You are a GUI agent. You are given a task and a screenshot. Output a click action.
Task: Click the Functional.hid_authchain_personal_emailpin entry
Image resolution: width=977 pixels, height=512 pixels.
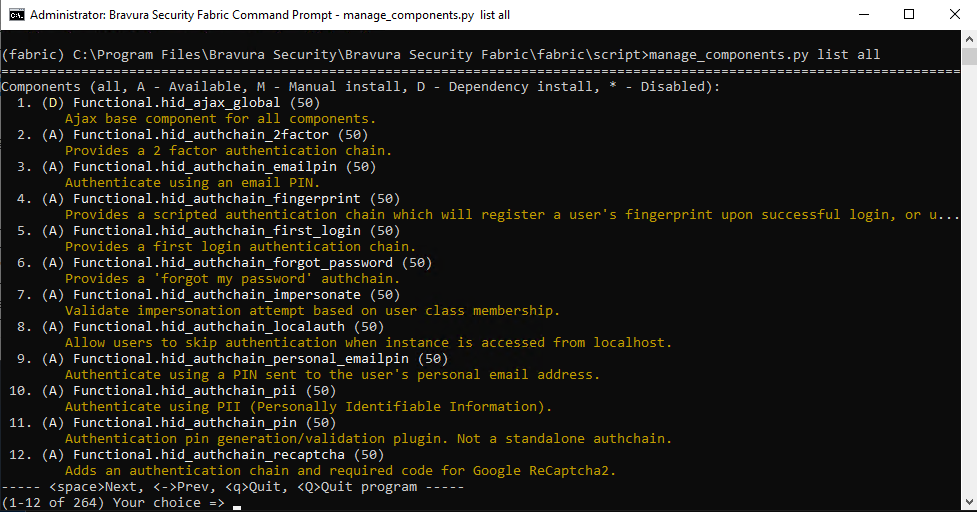point(244,359)
